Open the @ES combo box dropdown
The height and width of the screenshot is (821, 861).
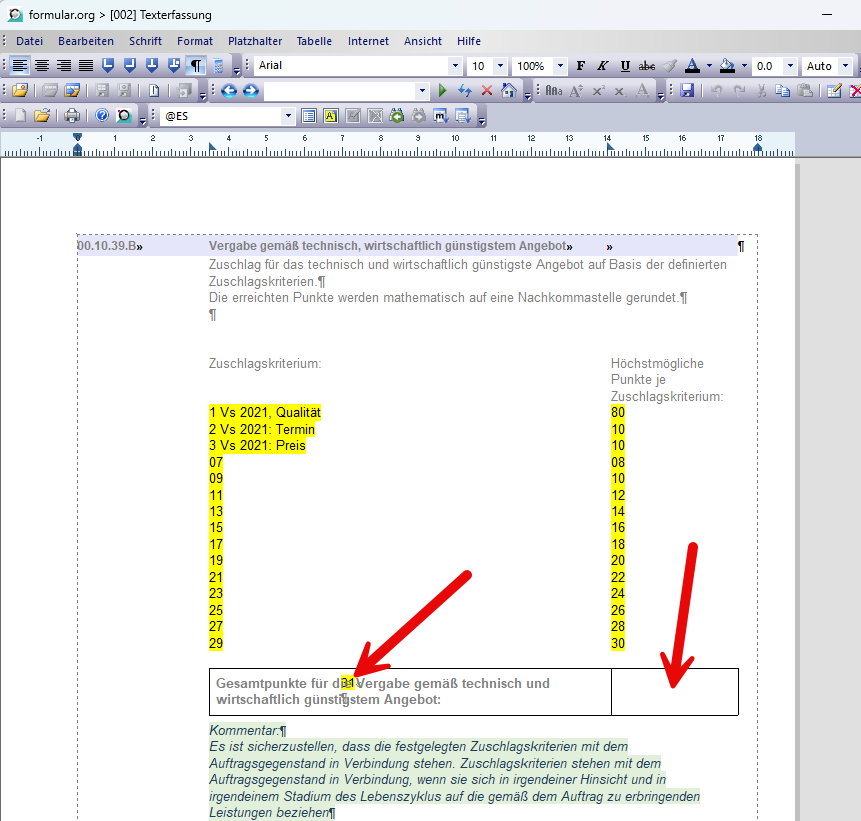[288, 116]
